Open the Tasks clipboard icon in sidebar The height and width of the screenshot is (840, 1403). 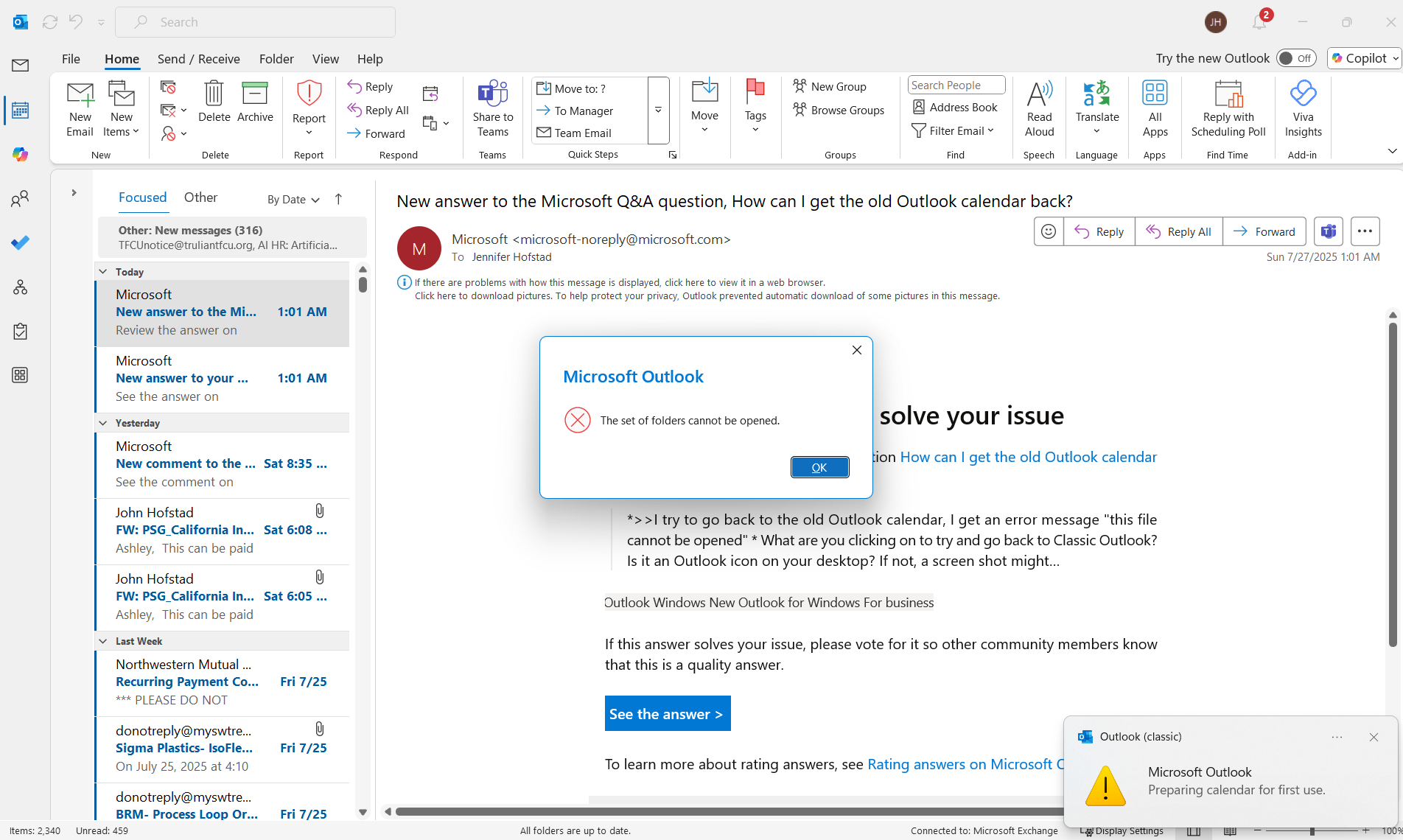click(21, 331)
